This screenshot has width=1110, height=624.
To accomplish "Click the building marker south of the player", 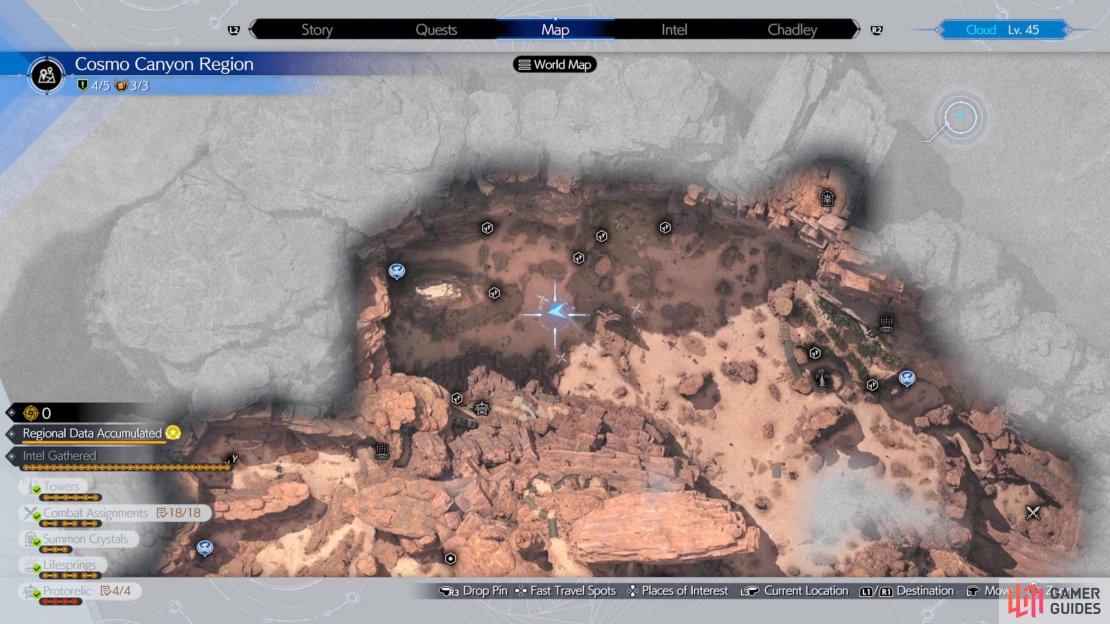I will pos(481,409).
